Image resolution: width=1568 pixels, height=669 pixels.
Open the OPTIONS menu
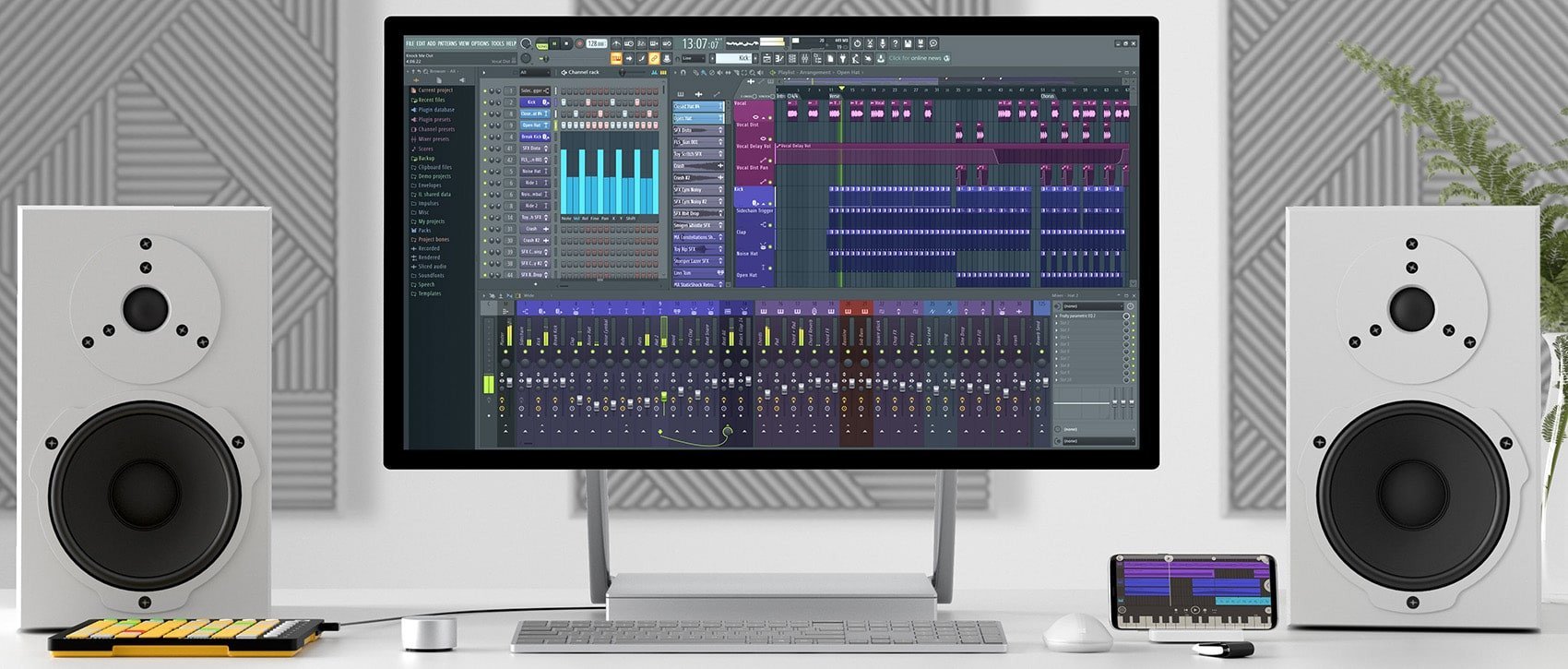(480, 43)
